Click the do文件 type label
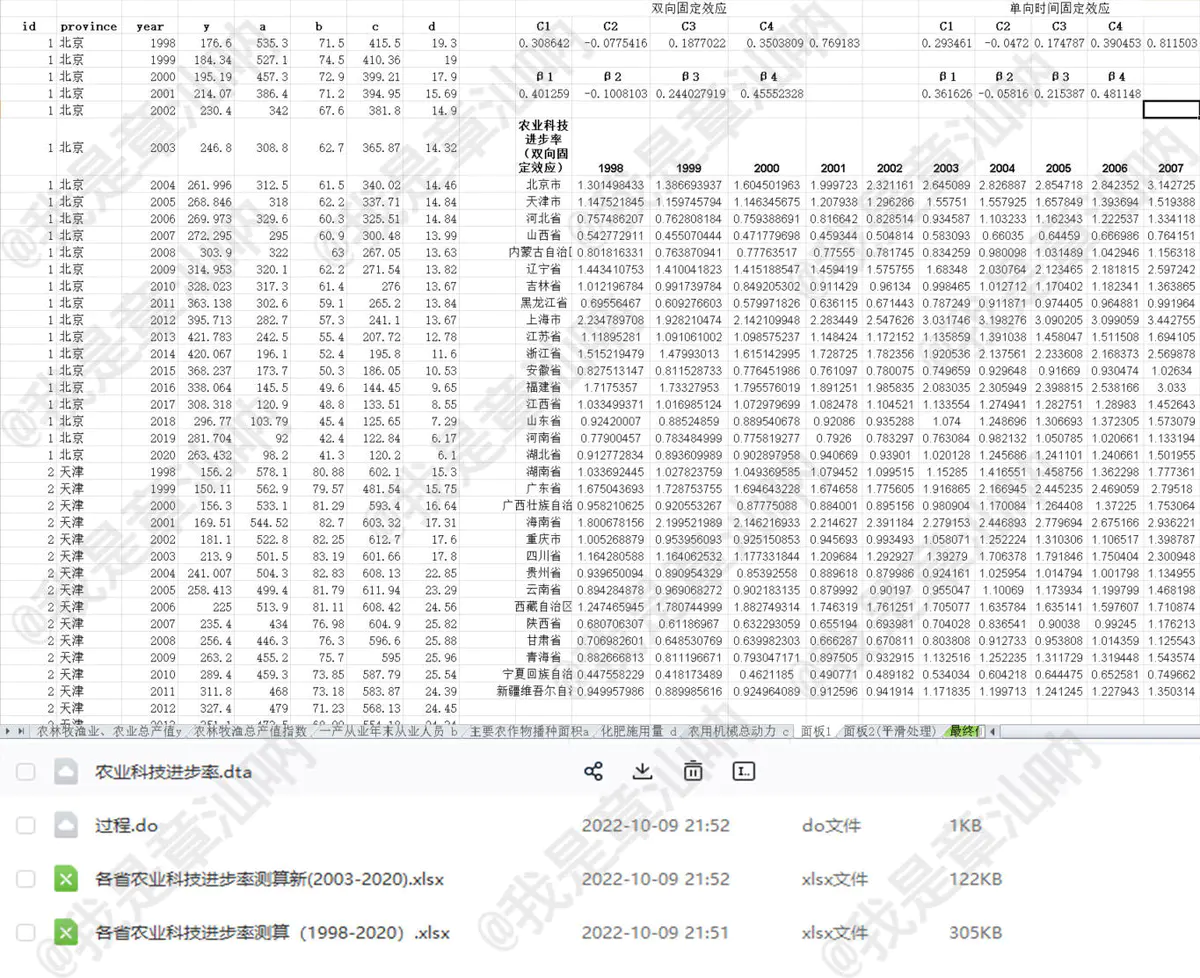This screenshot has width=1200, height=978. [x=831, y=826]
